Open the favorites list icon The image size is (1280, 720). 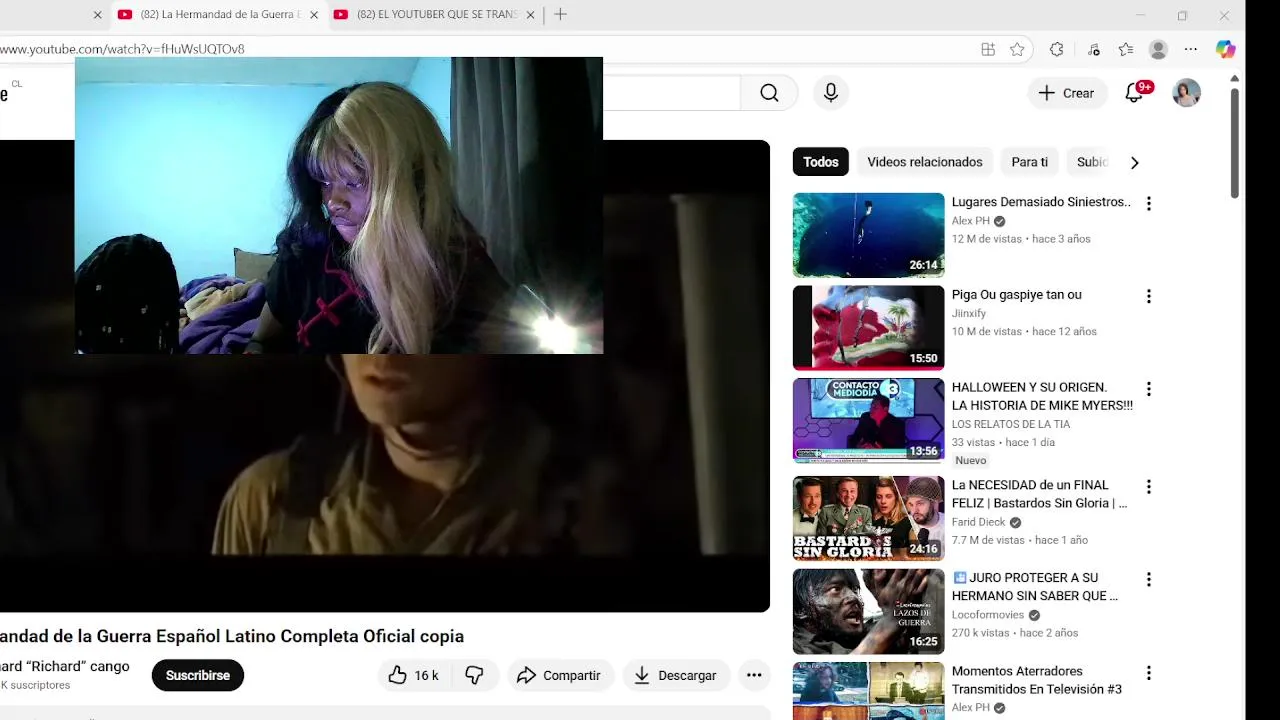point(1125,49)
